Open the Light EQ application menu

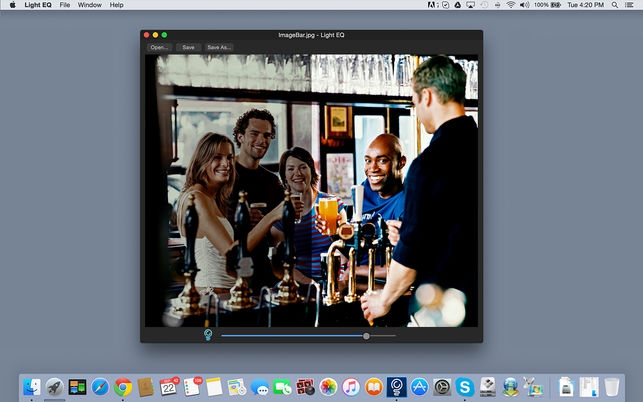pos(38,5)
